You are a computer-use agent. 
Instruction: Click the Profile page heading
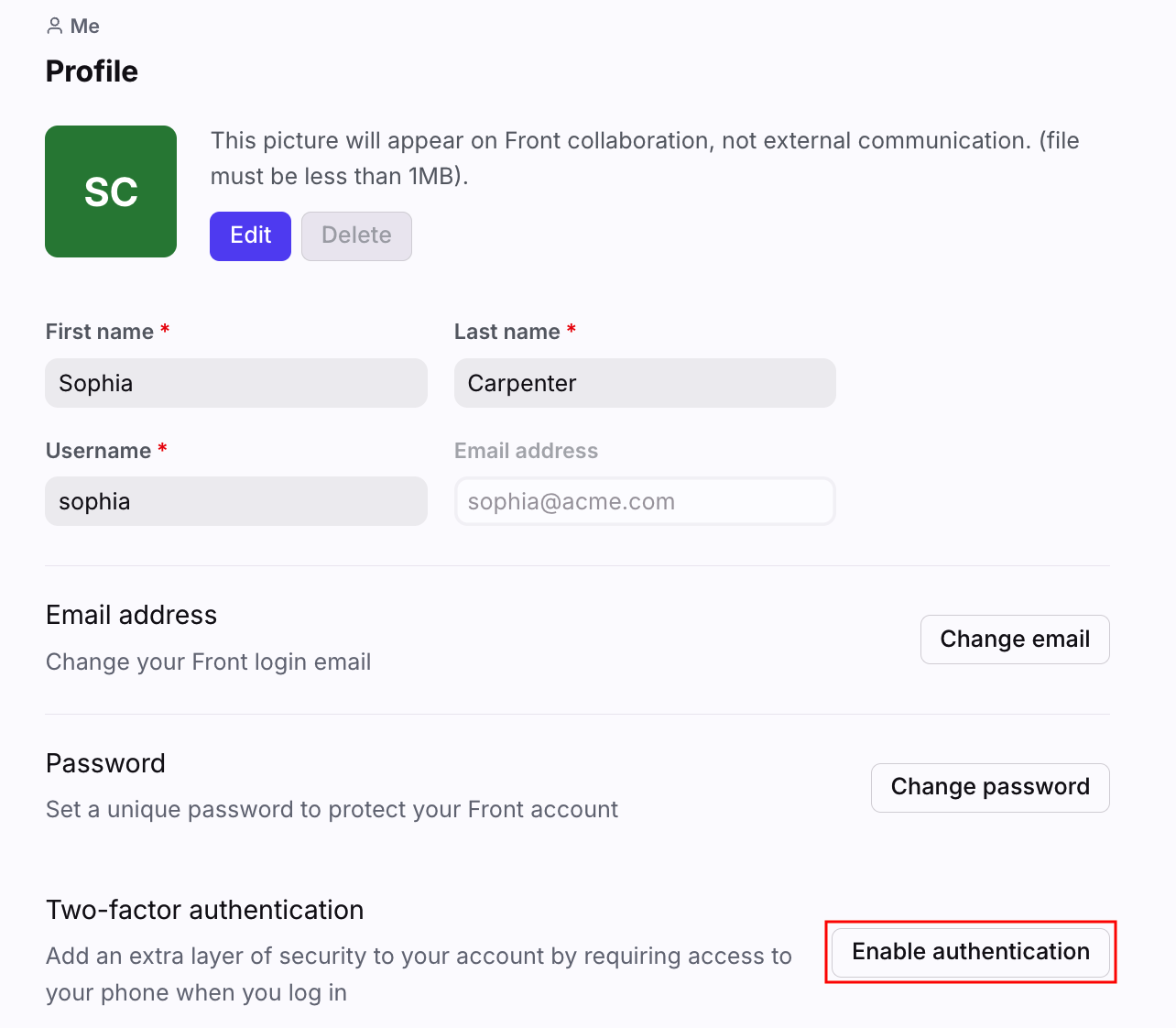point(92,71)
